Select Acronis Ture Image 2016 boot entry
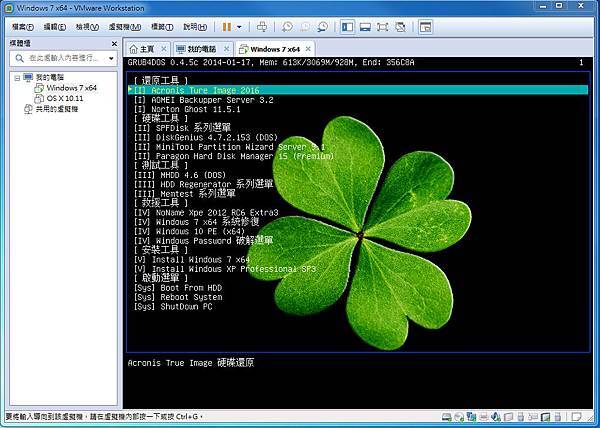The image size is (600, 428). click(358, 90)
